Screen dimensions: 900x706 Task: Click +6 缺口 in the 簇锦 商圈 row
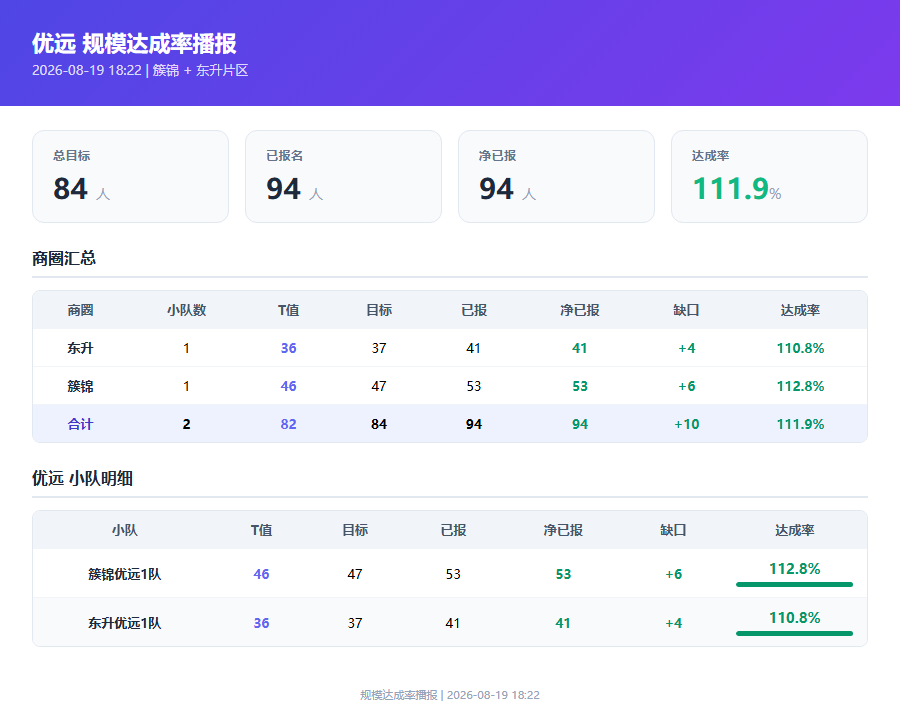click(x=686, y=386)
